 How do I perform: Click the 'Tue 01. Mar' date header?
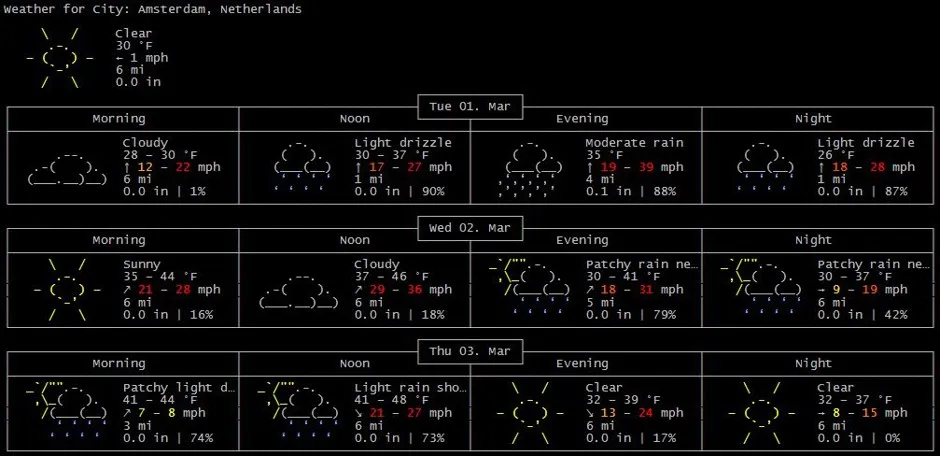click(470, 107)
